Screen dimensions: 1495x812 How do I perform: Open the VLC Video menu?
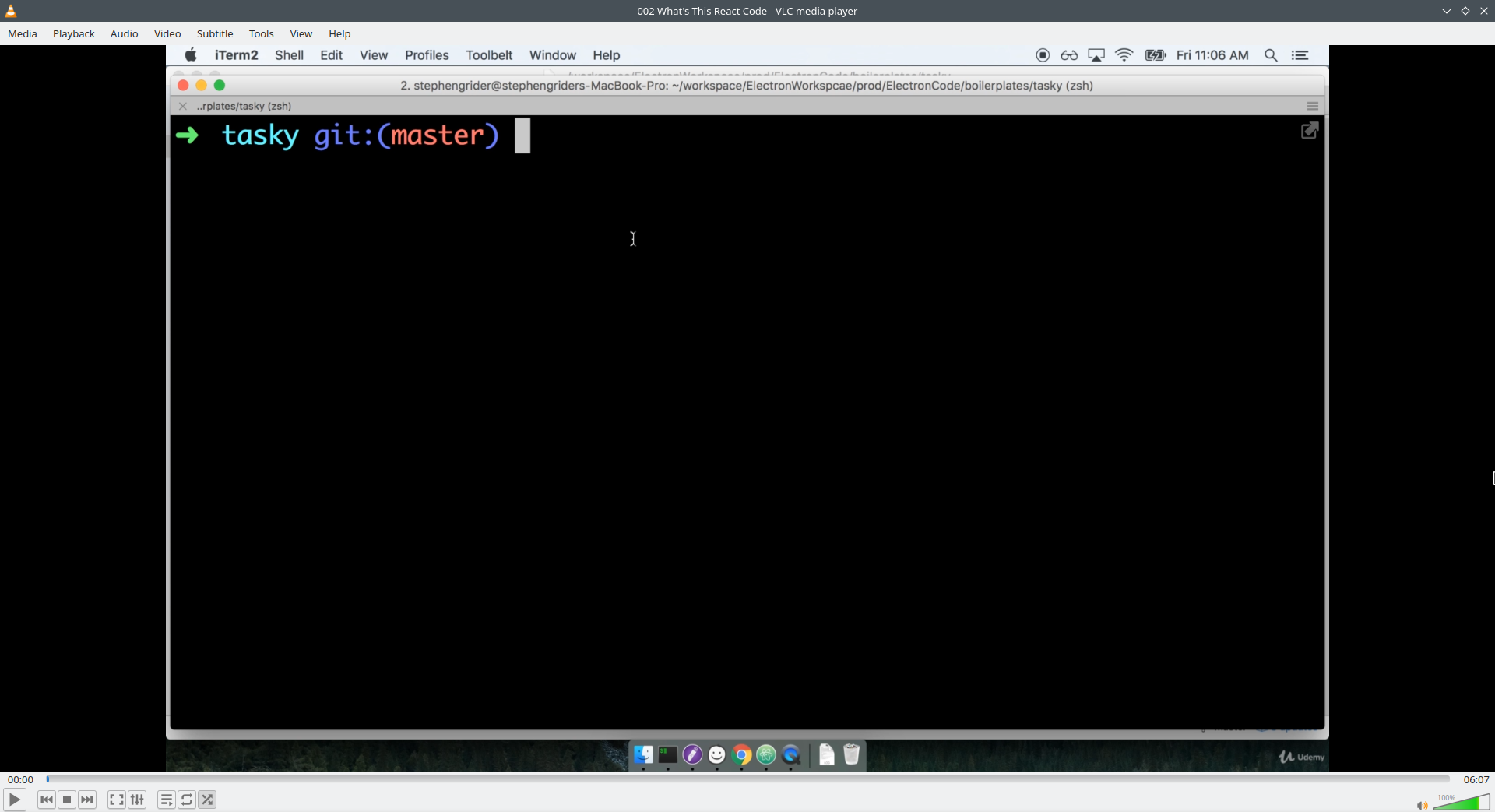167,33
